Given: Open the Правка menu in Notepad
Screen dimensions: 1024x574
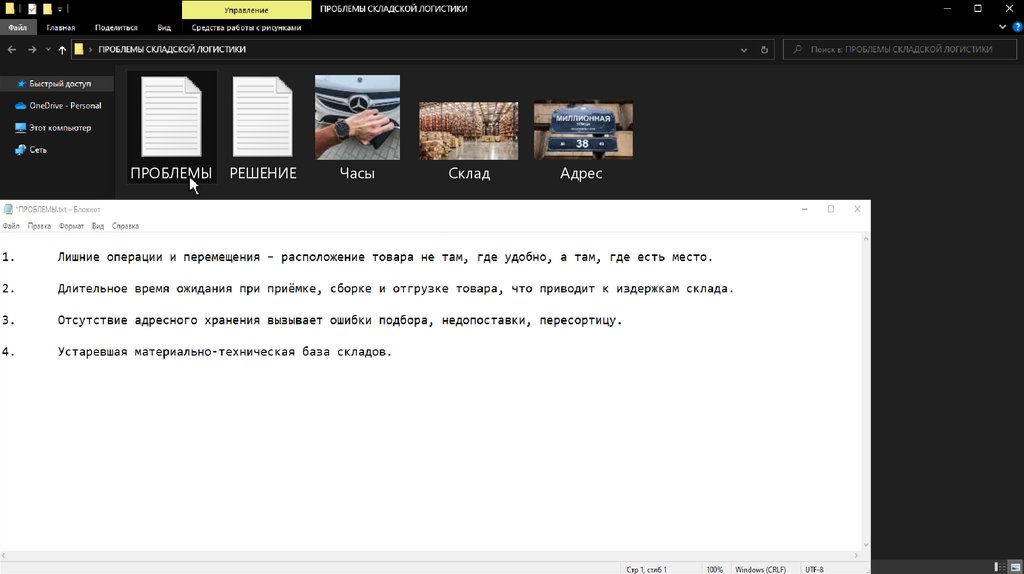Looking at the screenshot, I should 39,226.
